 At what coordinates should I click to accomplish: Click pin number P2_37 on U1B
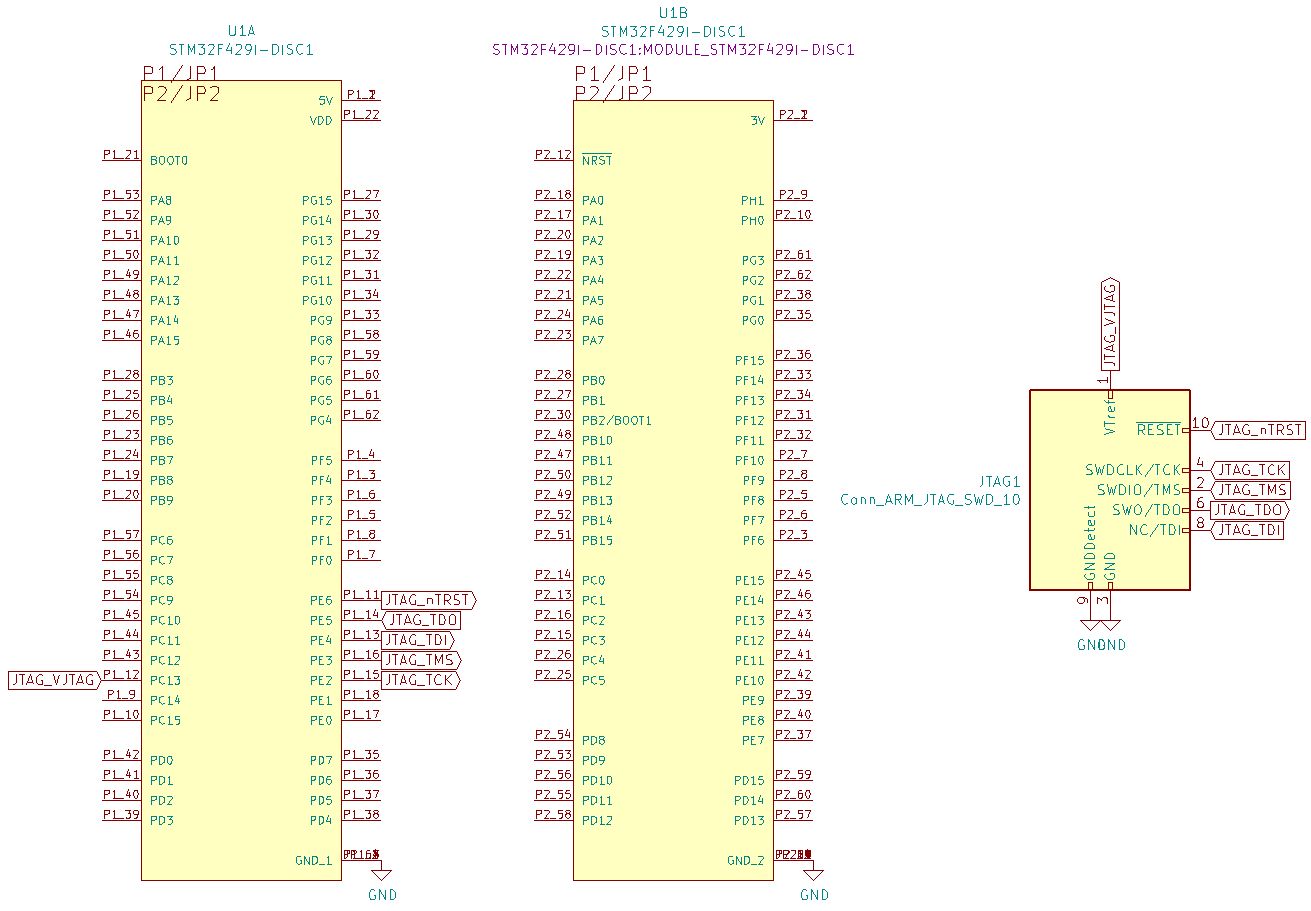coord(793,734)
